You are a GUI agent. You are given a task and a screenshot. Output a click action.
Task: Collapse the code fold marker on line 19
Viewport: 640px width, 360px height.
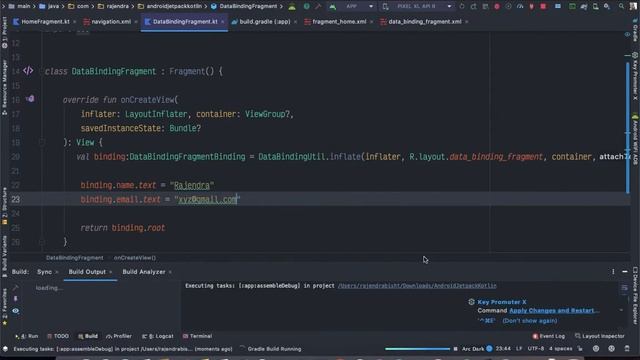42,142
